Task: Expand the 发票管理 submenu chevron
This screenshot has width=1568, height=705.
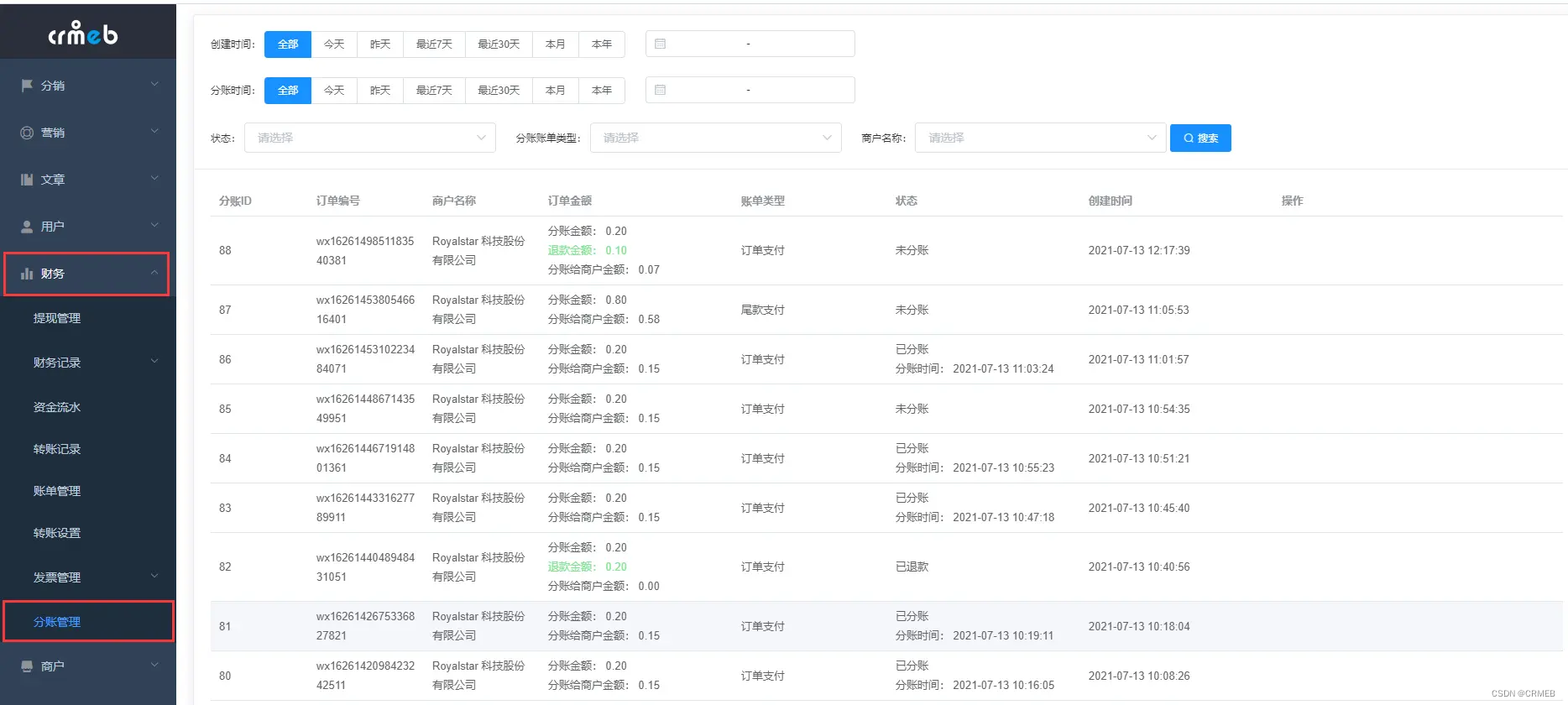Action: click(x=154, y=576)
